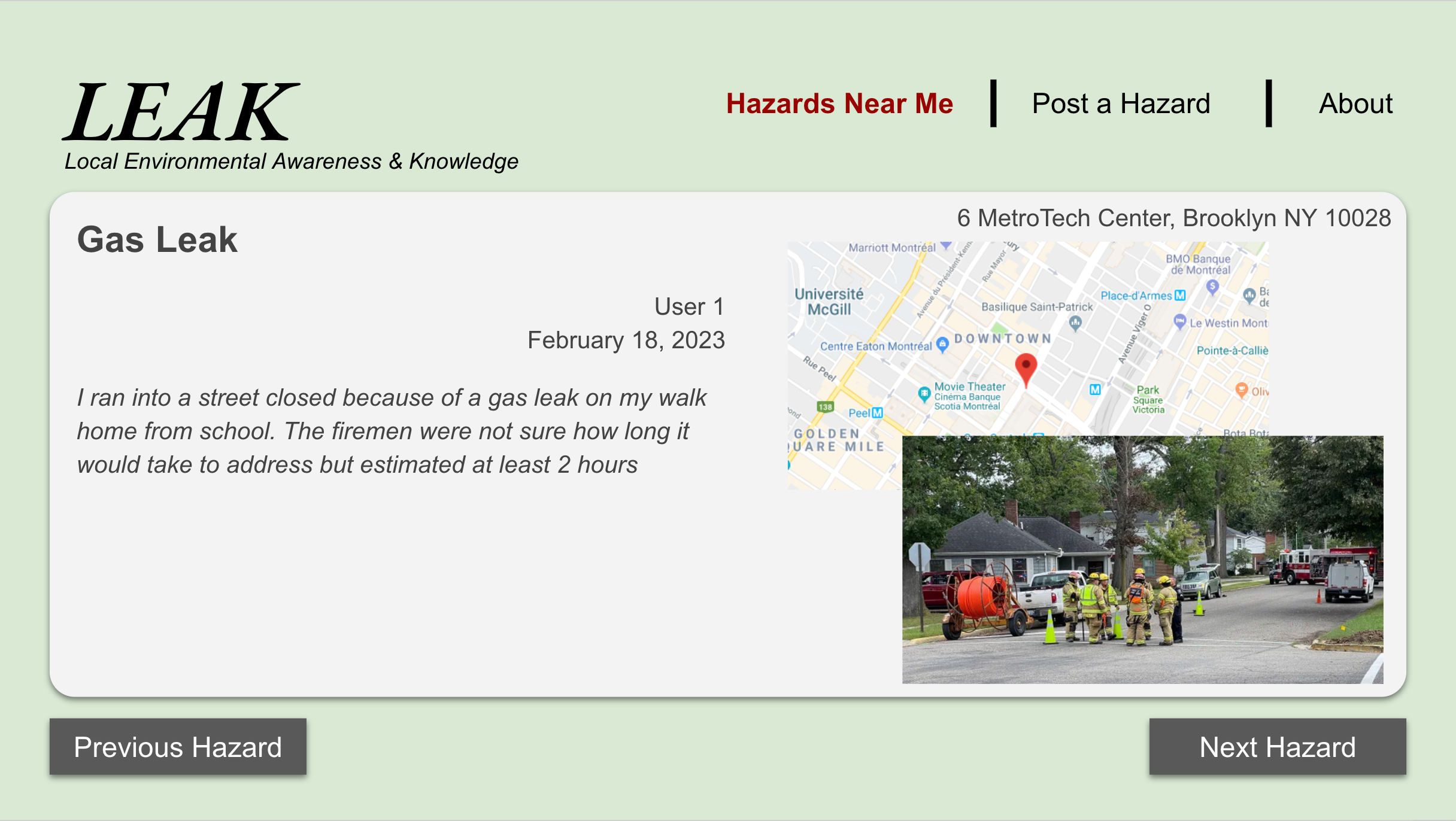Click Le Westin hotel marker icon
Screen dimensions: 1456x821
point(1179,321)
